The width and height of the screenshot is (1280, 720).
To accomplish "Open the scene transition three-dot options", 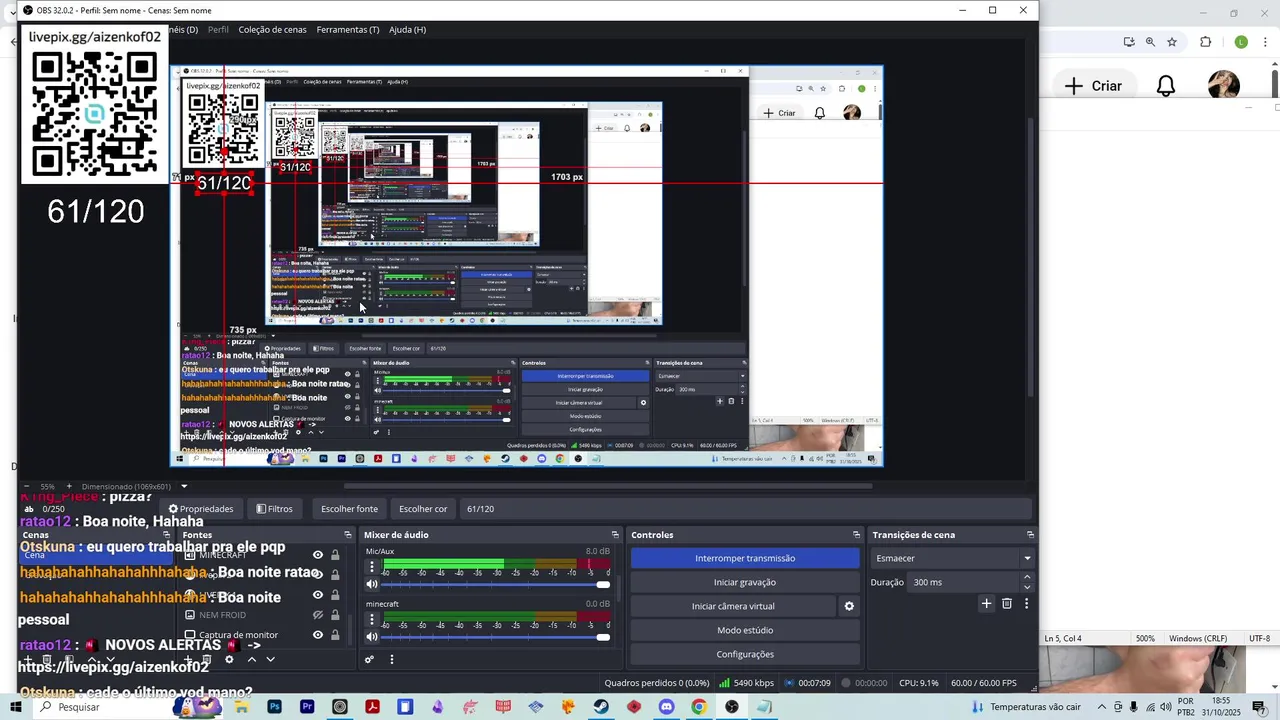I will pyautogui.click(x=1026, y=604).
